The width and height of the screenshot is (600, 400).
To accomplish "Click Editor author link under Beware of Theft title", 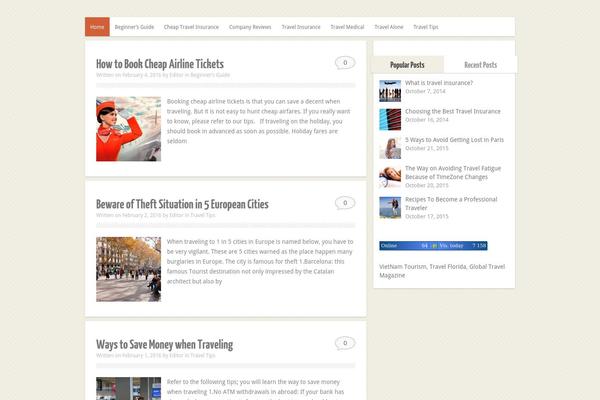I will point(176,215).
